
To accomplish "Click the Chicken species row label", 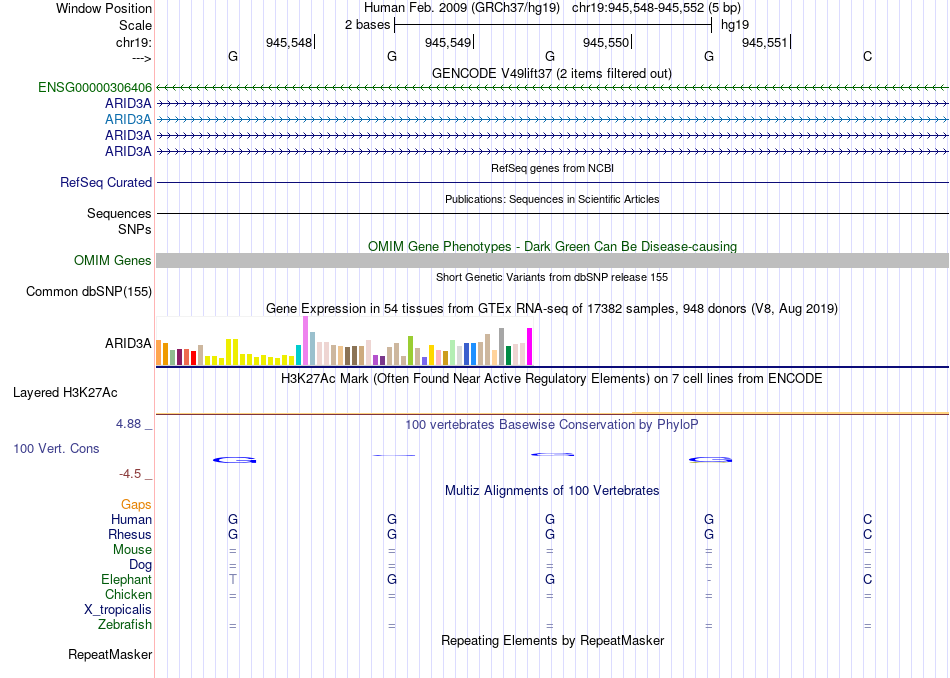I will click(x=128, y=594).
